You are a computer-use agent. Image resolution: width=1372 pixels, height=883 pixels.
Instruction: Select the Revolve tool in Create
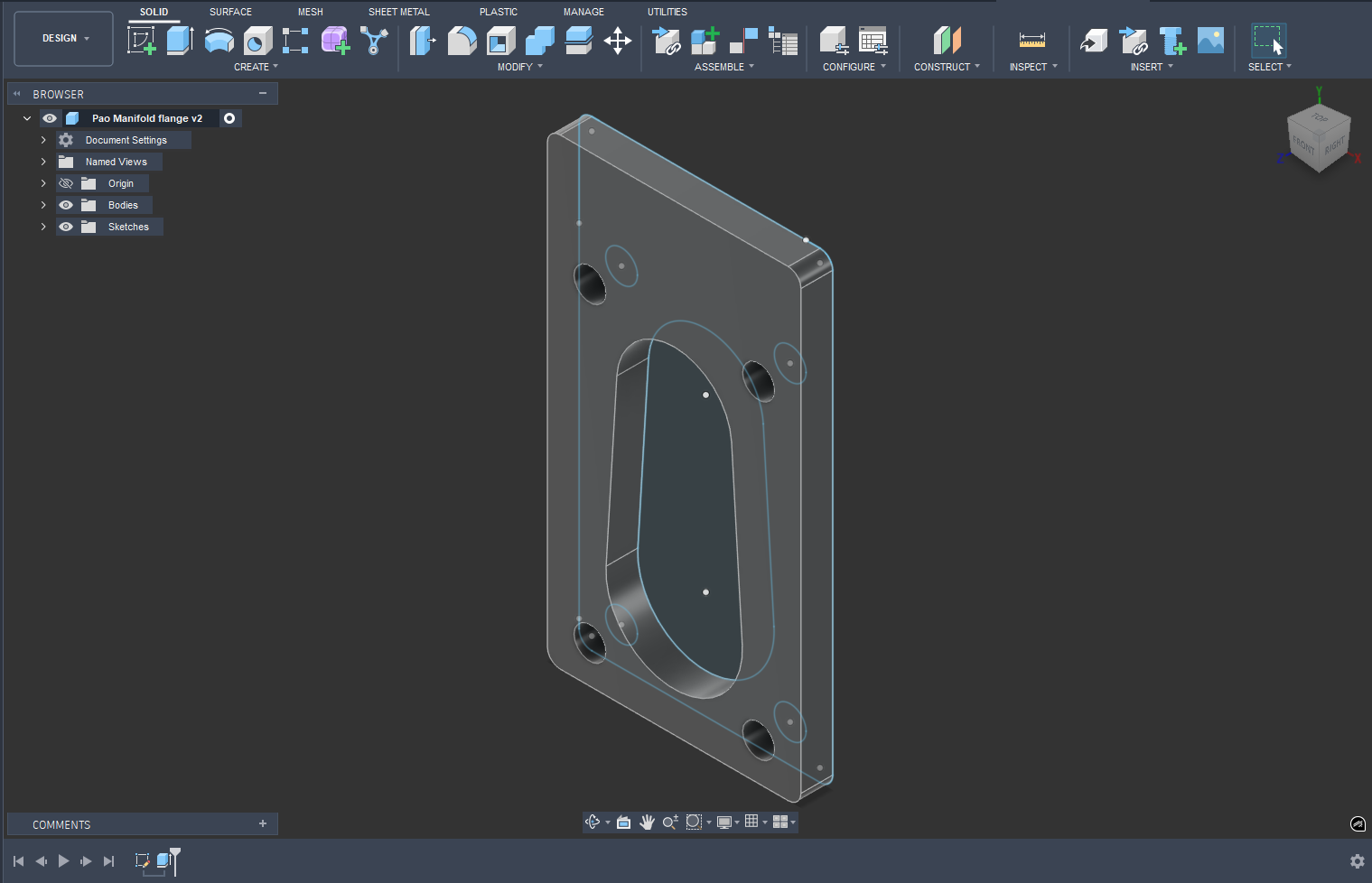[219, 41]
